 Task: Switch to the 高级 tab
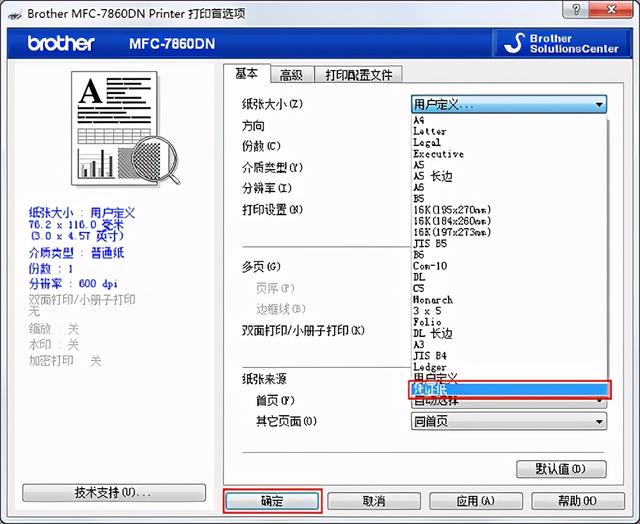coord(291,75)
